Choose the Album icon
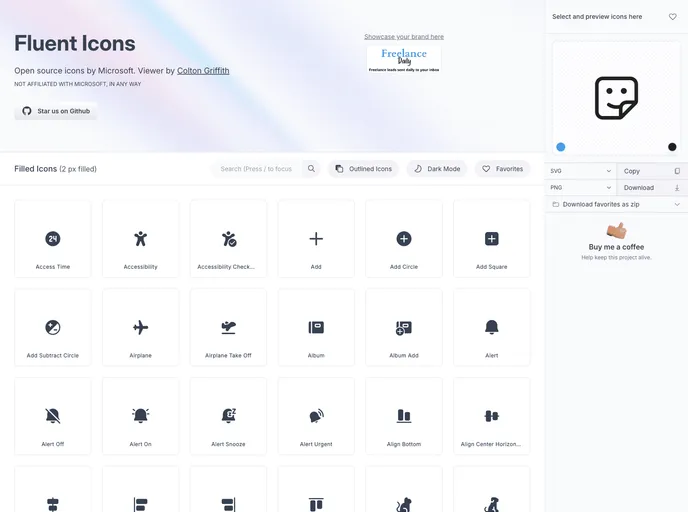688x512 pixels. point(316,327)
